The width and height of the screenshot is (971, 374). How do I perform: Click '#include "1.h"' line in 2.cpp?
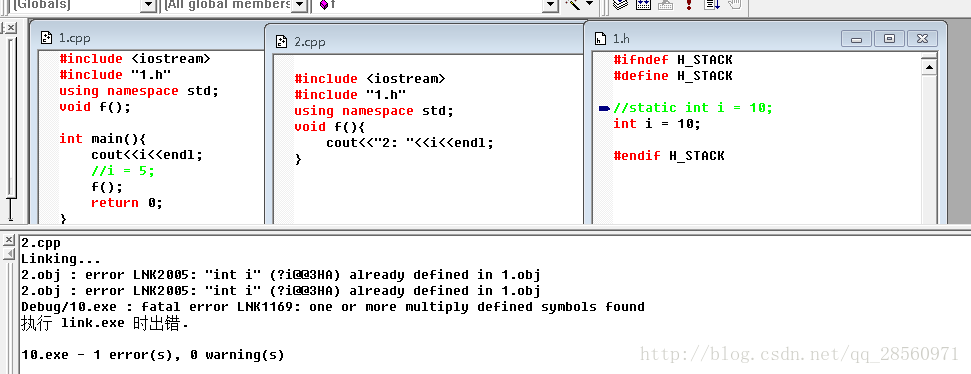tap(350, 95)
